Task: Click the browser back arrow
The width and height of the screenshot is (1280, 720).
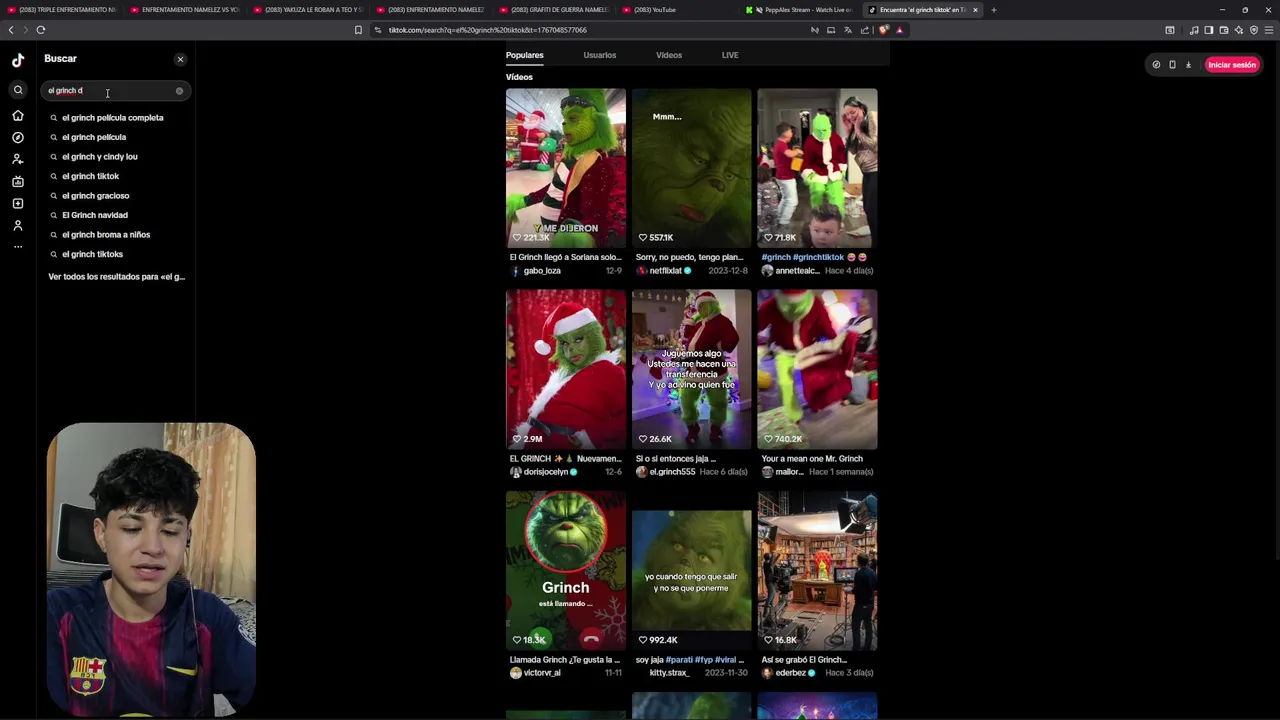Action: coord(11,30)
